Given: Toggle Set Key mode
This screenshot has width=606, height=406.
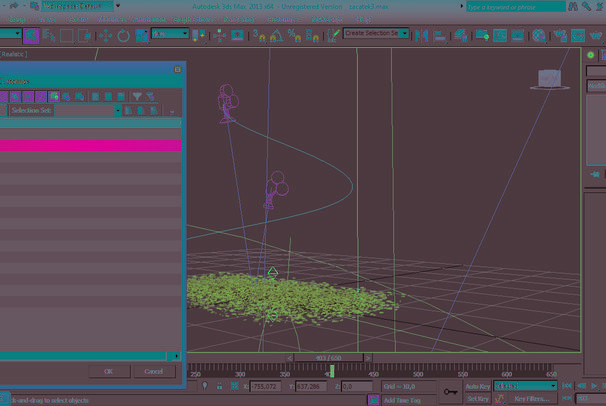Looking at the screenshot, I should point(478,399).
